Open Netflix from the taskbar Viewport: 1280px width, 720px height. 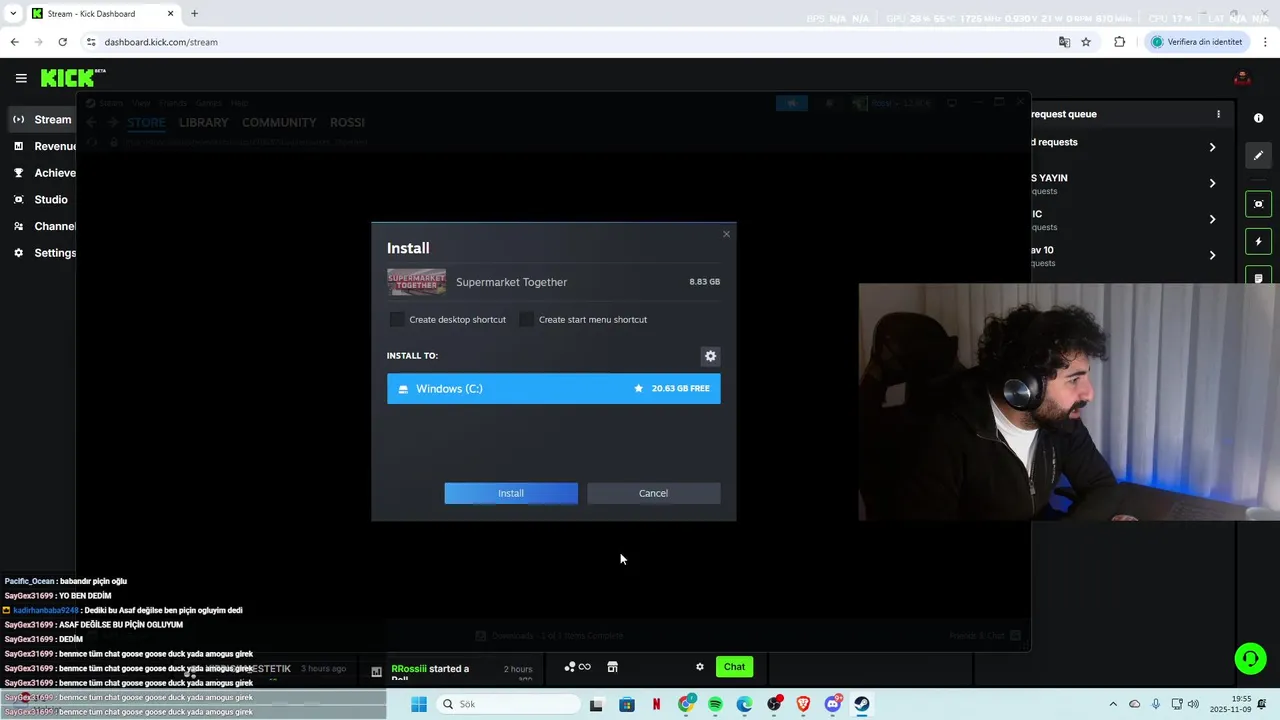(x=656, y=704)
